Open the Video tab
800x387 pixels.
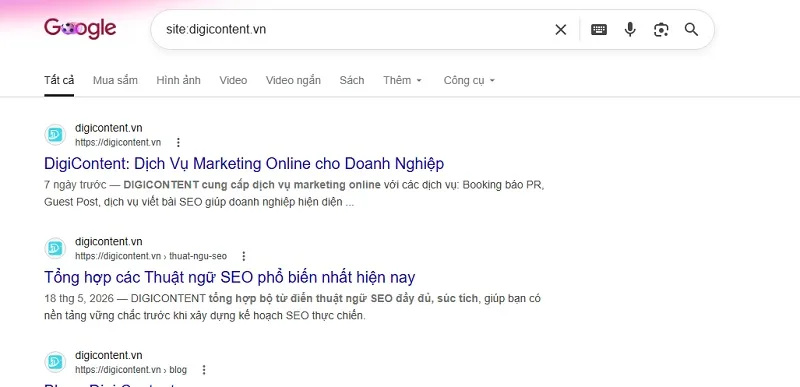tap(233, 80)
